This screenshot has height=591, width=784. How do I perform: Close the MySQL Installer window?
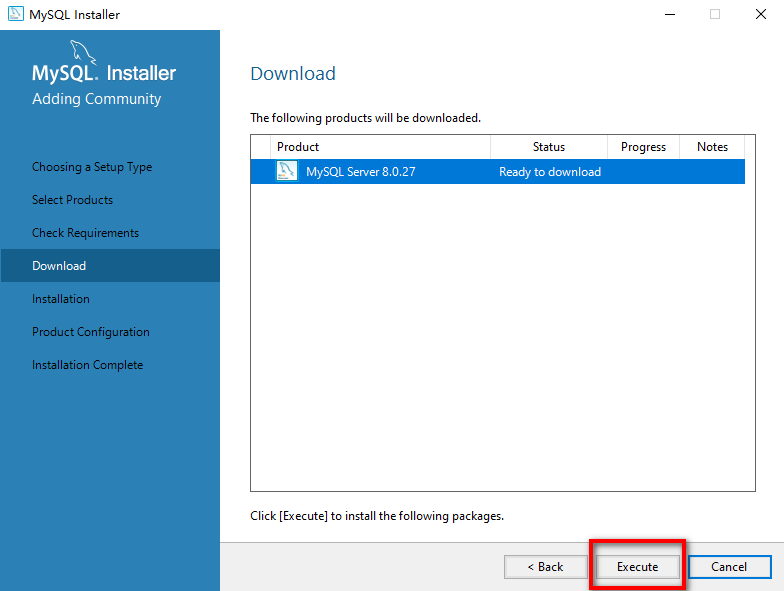tap(761, 14)
